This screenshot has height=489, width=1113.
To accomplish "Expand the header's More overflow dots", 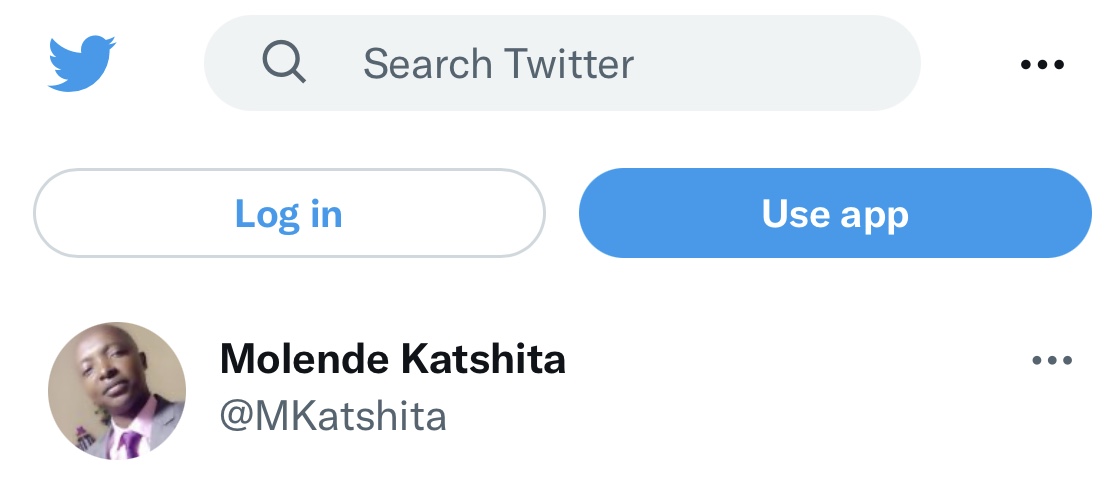I will coord(1042,65).
